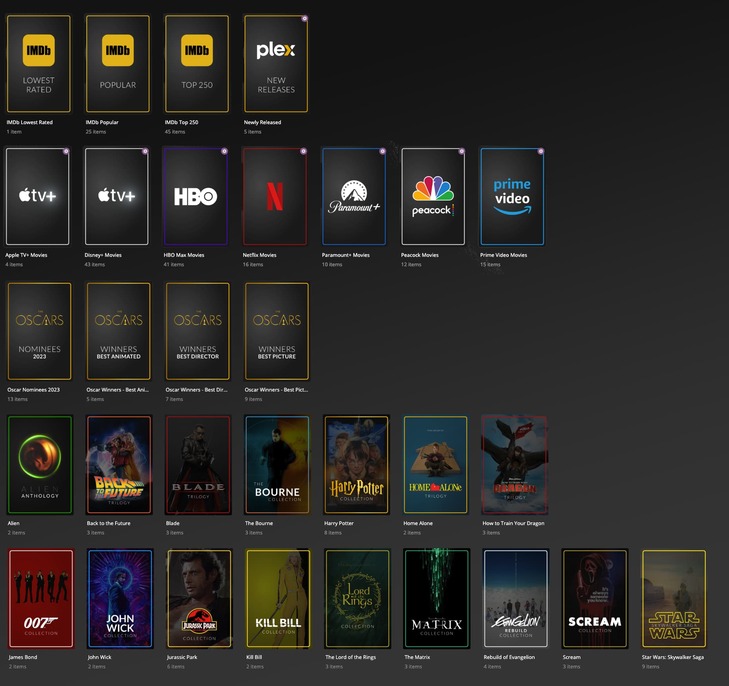Click the 'Star Wars: Skywalker Saga' title link
The height and width of the screenshot is (686, 729).
673,657
